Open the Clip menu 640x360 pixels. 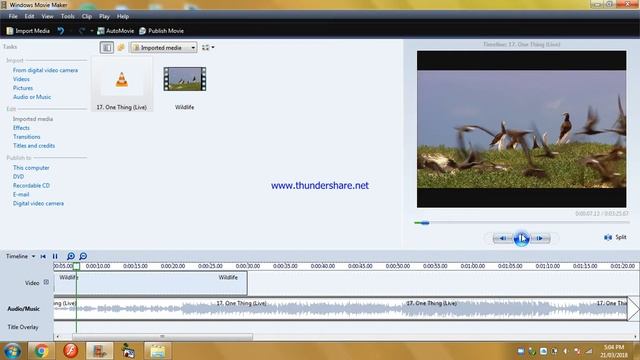[87, 16]
